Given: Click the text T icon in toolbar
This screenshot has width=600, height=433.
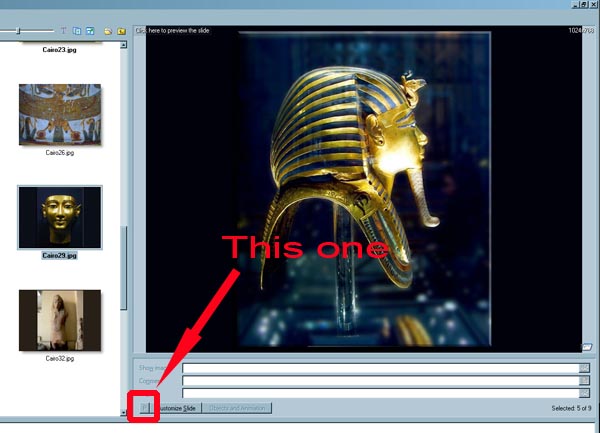Looking at the screenshot, I should pos(64,31).
